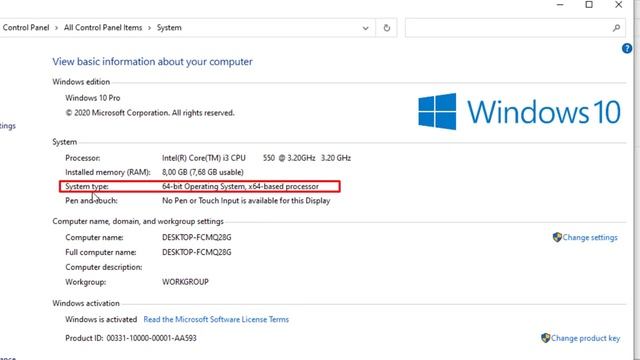Minimize the System window

(x=560, y=5)
